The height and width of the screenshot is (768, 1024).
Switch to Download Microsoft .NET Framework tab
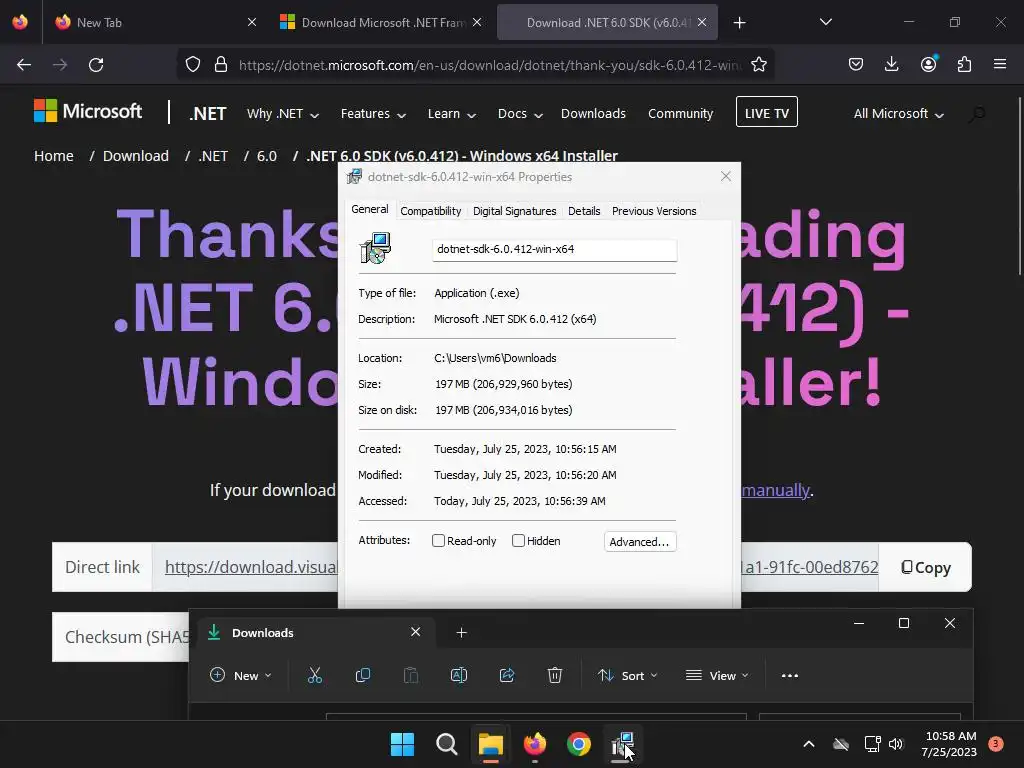(381, 23)
